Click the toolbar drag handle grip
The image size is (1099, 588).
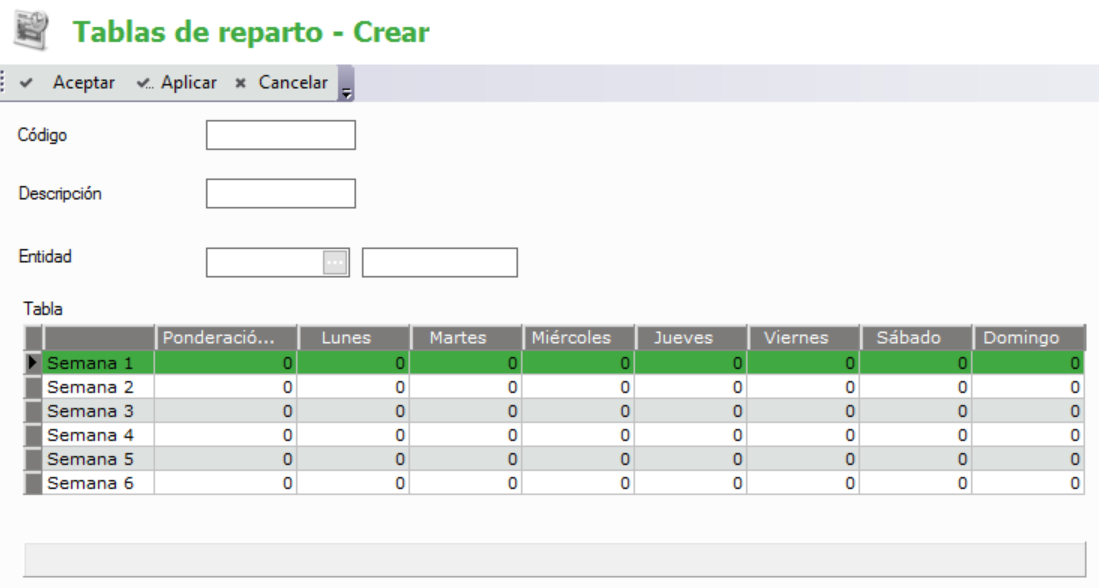pos(5,83)
